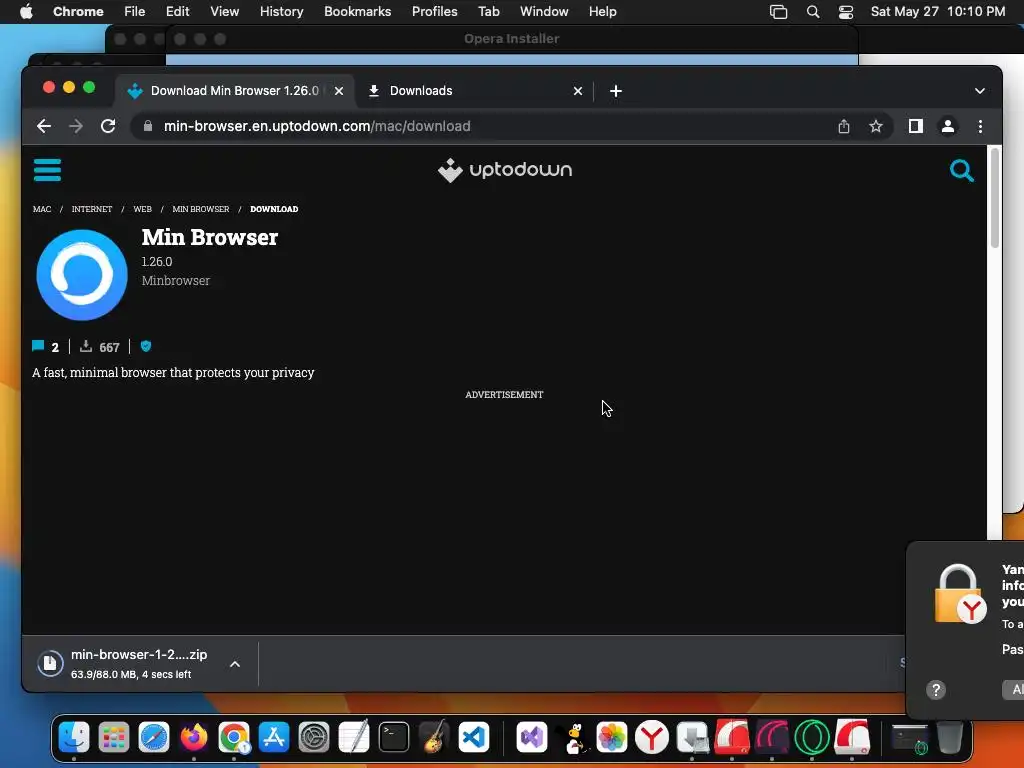Click the Spotlight search icon in menu bar
The width and height of the screenshot is (1024, 768).
[812, 12]
